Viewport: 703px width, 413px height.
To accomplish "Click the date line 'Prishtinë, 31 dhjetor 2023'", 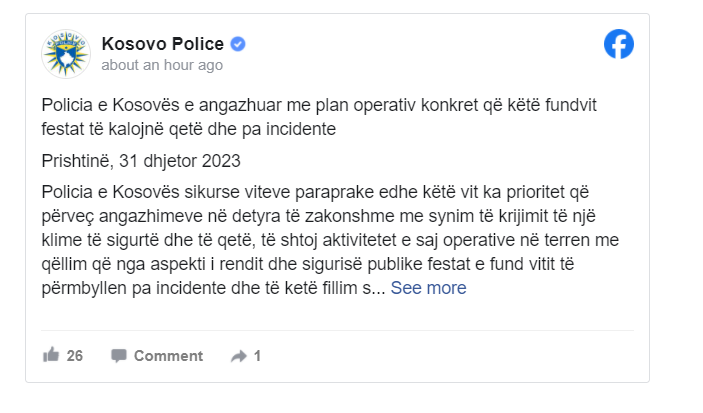I will 141,161.
